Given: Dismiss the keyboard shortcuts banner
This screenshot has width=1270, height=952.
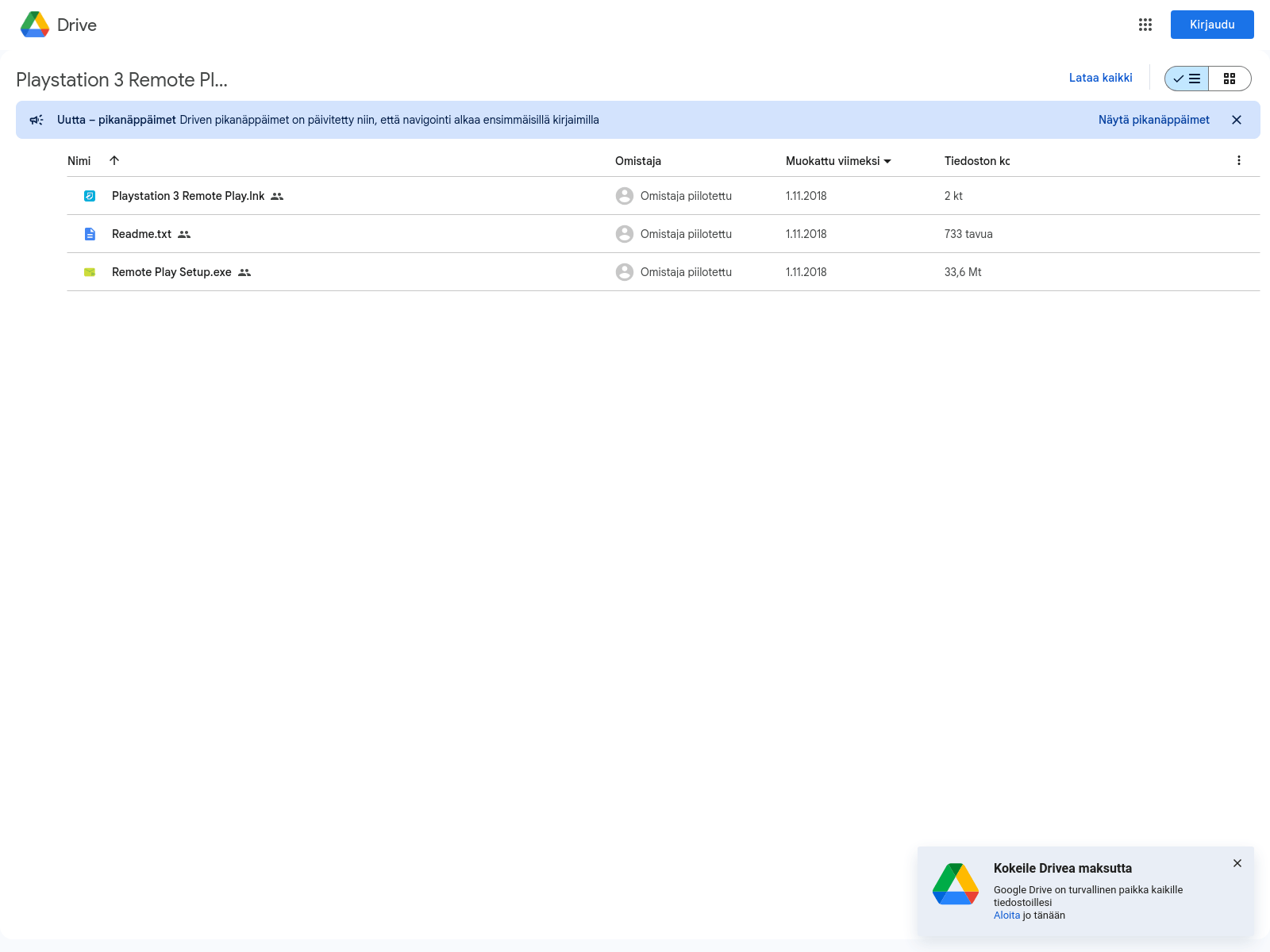Looking at the screenshot, I should (x=1237, y=120).
